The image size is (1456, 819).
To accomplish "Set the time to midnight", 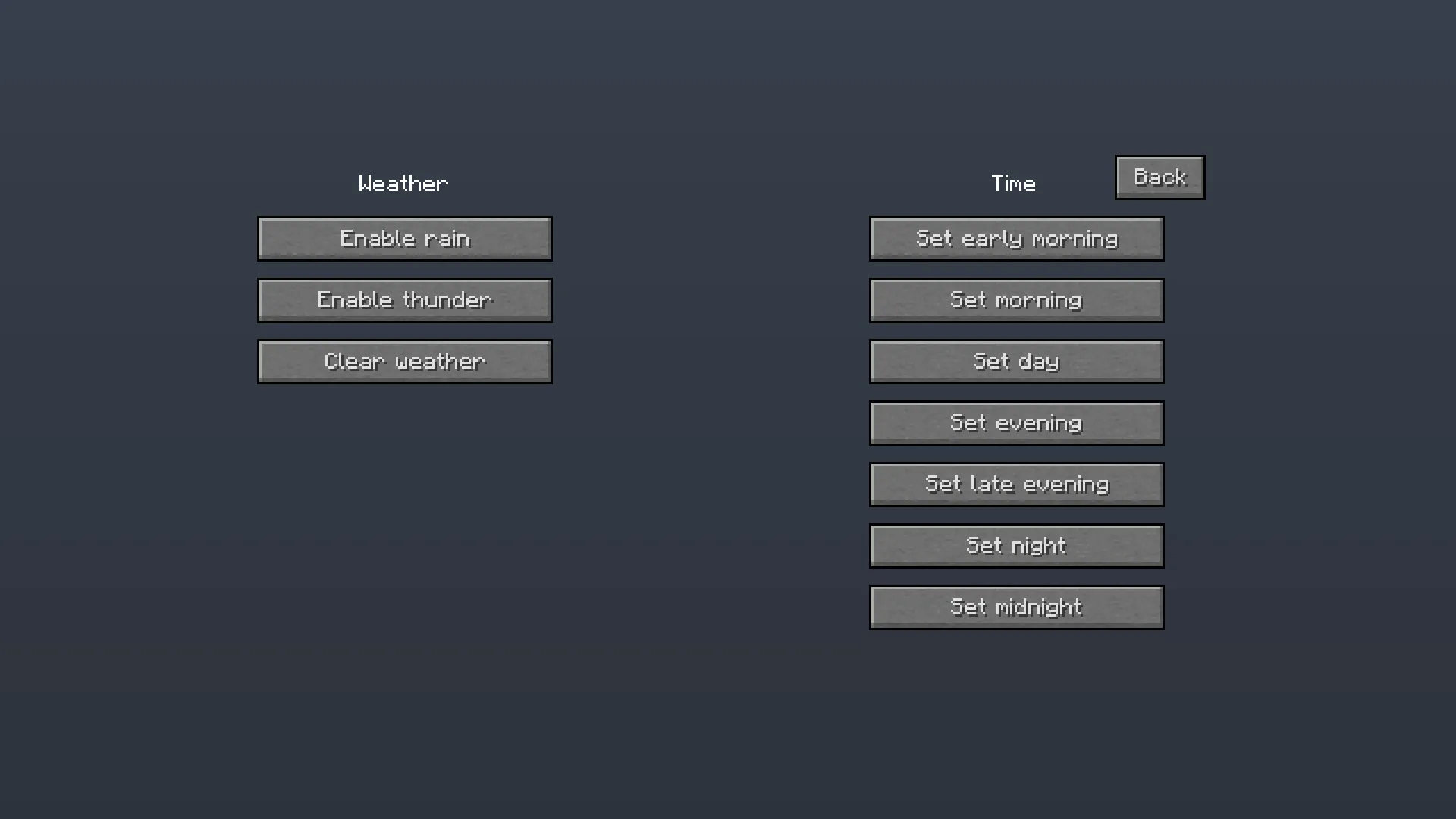I will [1016, 607].
